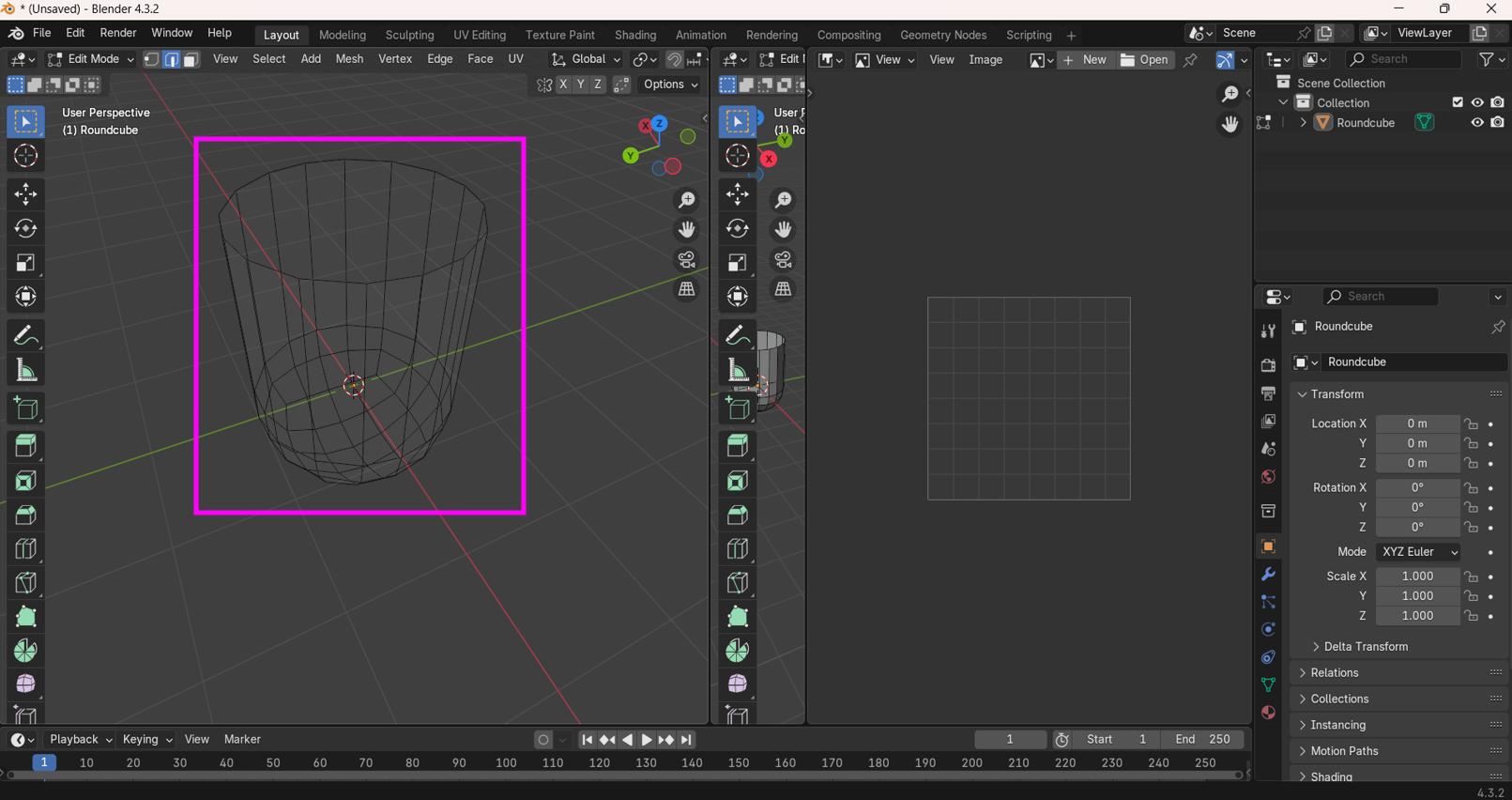
Task: Select the Transform tool in left viewport
Action: 25,297
